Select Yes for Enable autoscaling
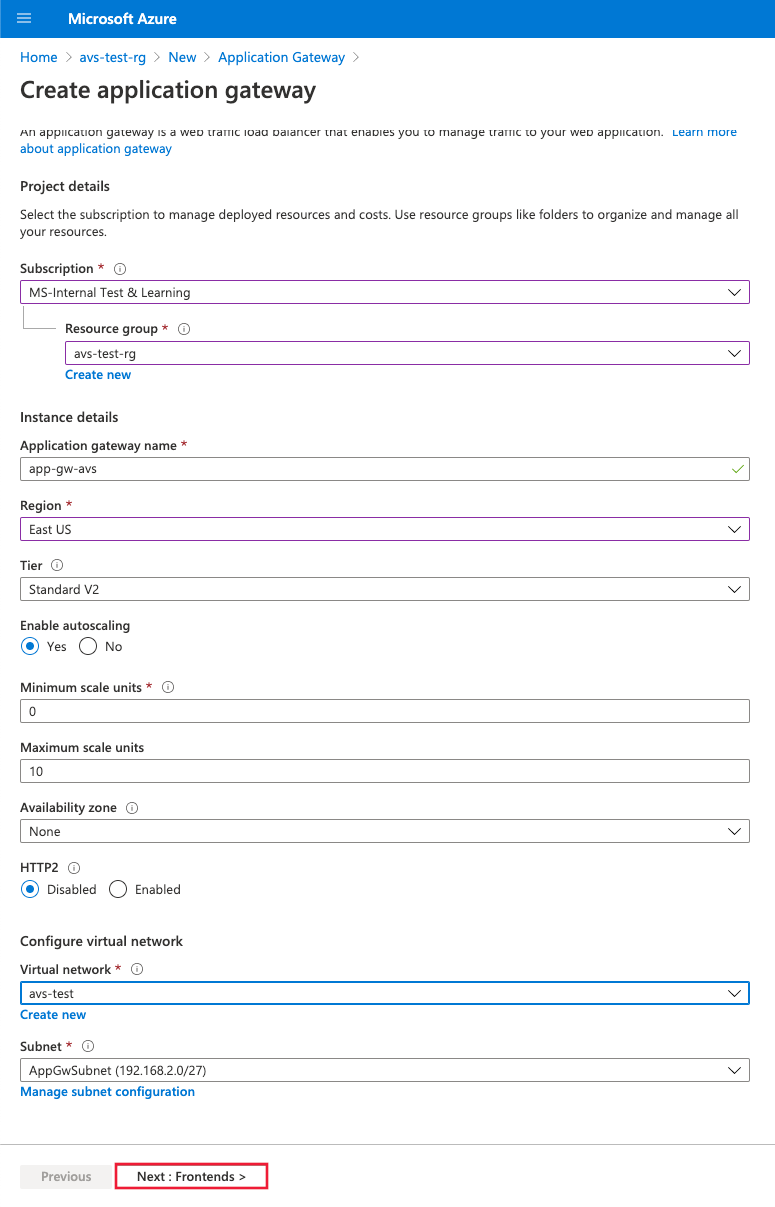The image size is (775, 1207). 30,647
